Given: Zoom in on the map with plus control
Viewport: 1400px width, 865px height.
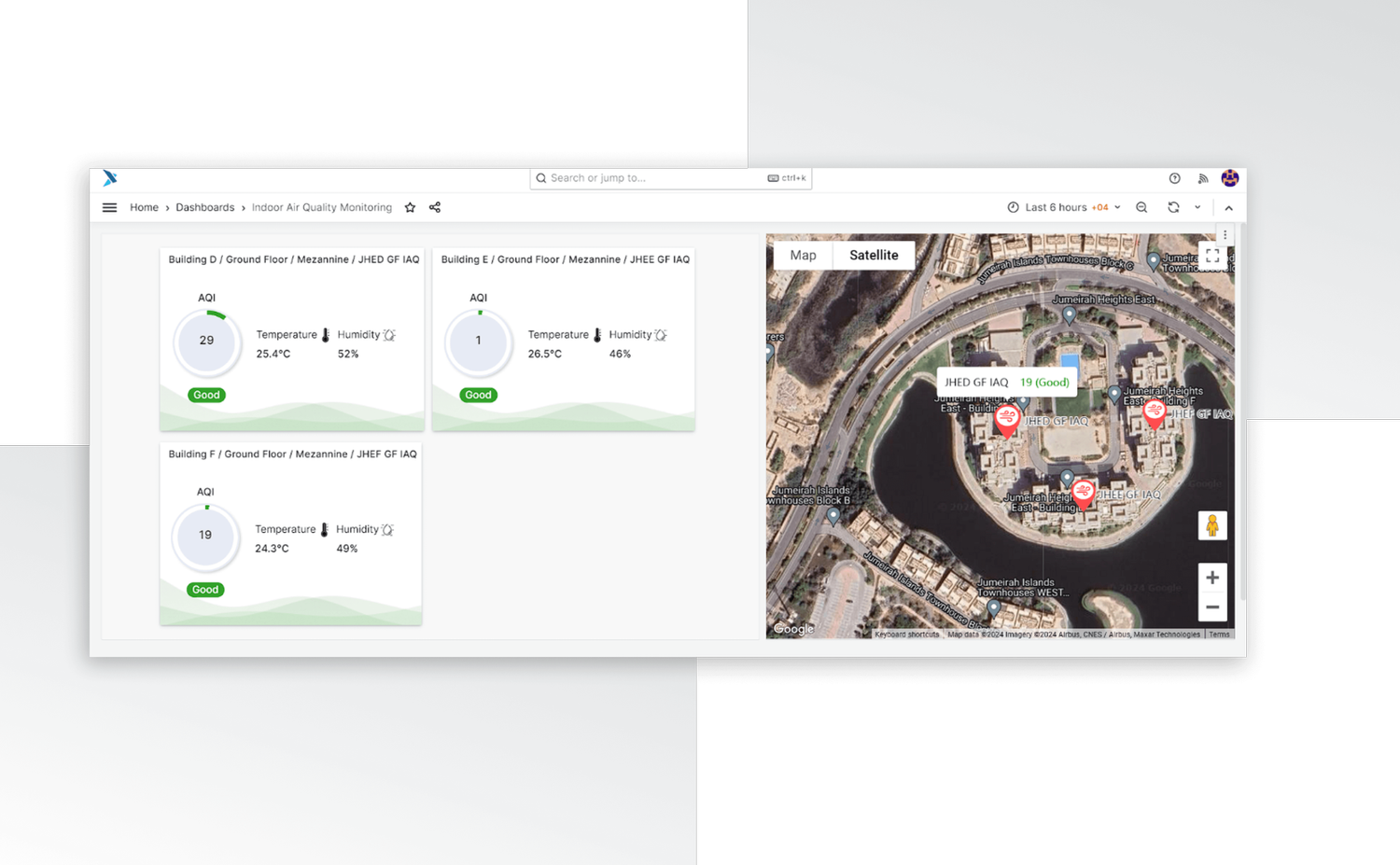Looking at the screenshot, I should (x=1211, y=578).
